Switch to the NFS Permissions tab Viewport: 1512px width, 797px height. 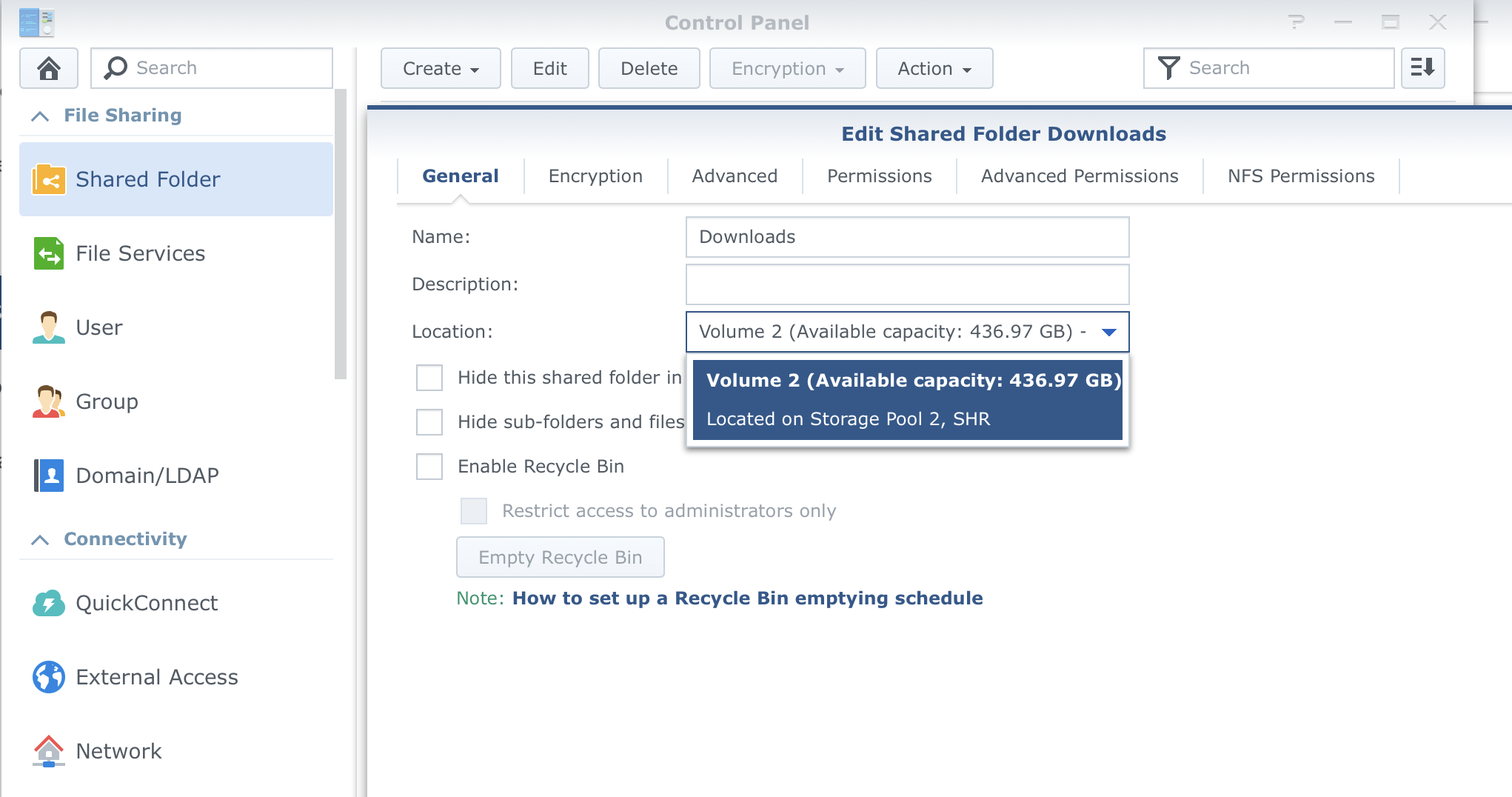pyautogui.click(x=1301, y=176)
